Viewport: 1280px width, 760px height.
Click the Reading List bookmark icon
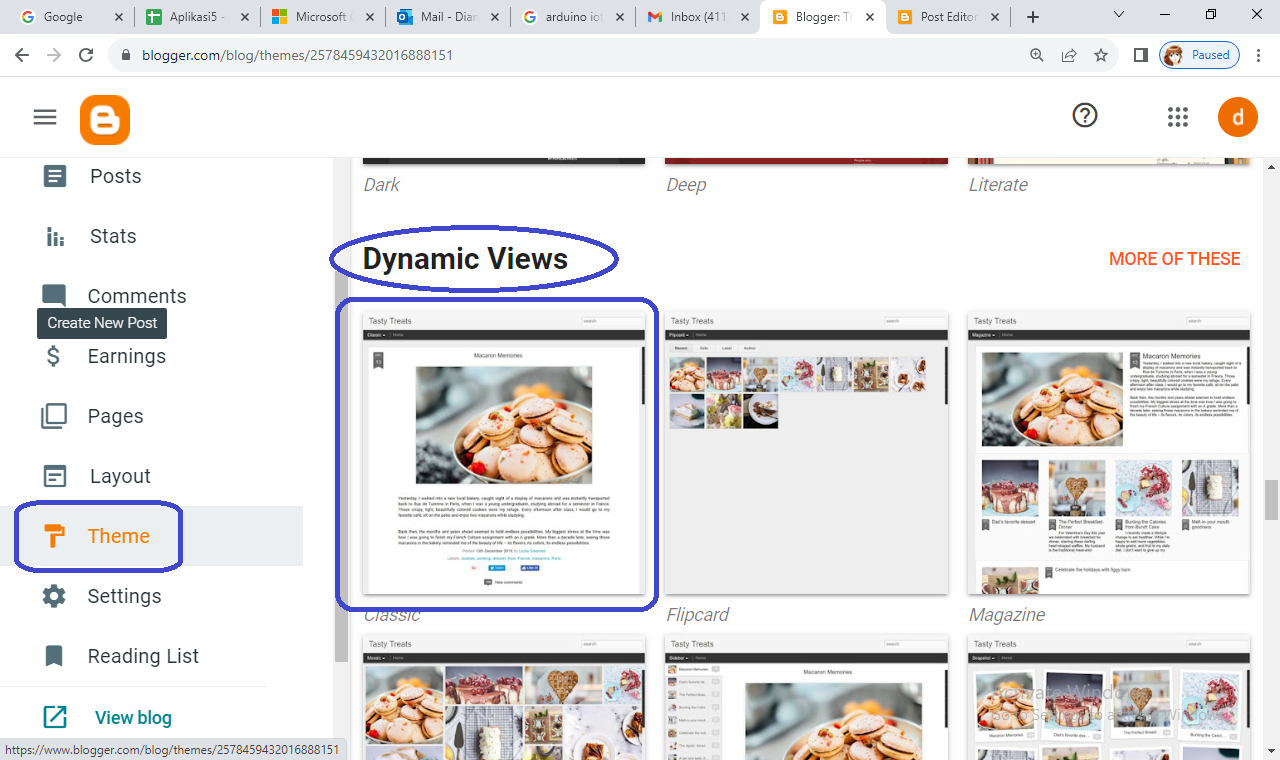click(54, 656)
